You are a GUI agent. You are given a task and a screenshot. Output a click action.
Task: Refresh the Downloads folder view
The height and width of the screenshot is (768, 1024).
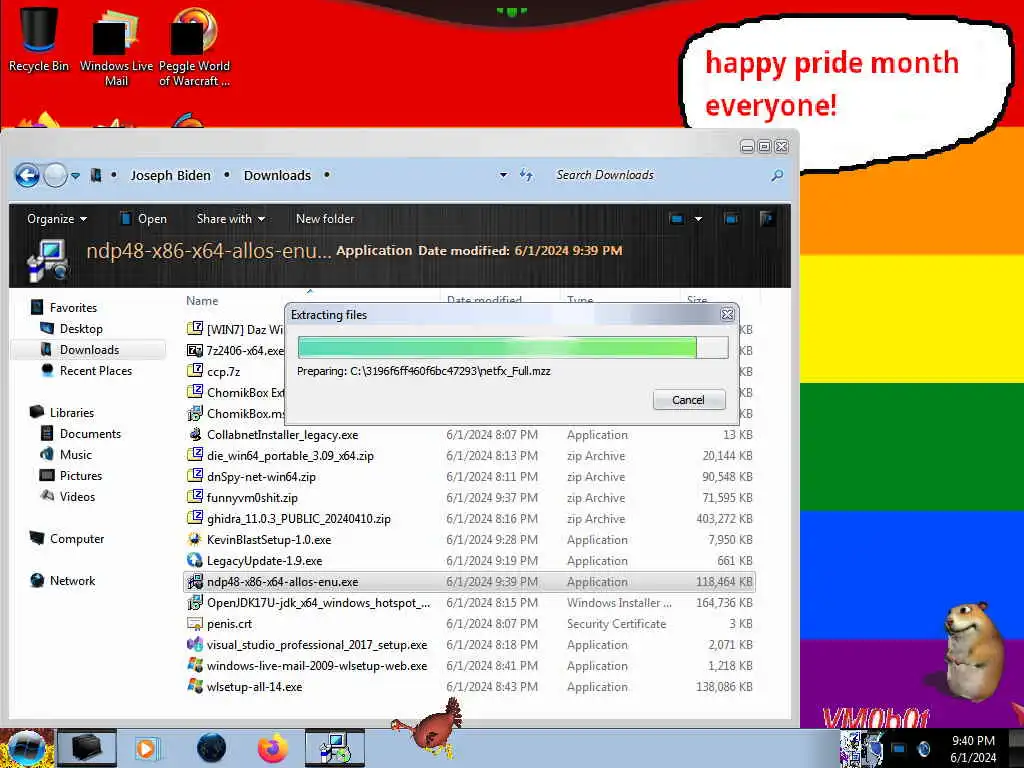[526, 175]
